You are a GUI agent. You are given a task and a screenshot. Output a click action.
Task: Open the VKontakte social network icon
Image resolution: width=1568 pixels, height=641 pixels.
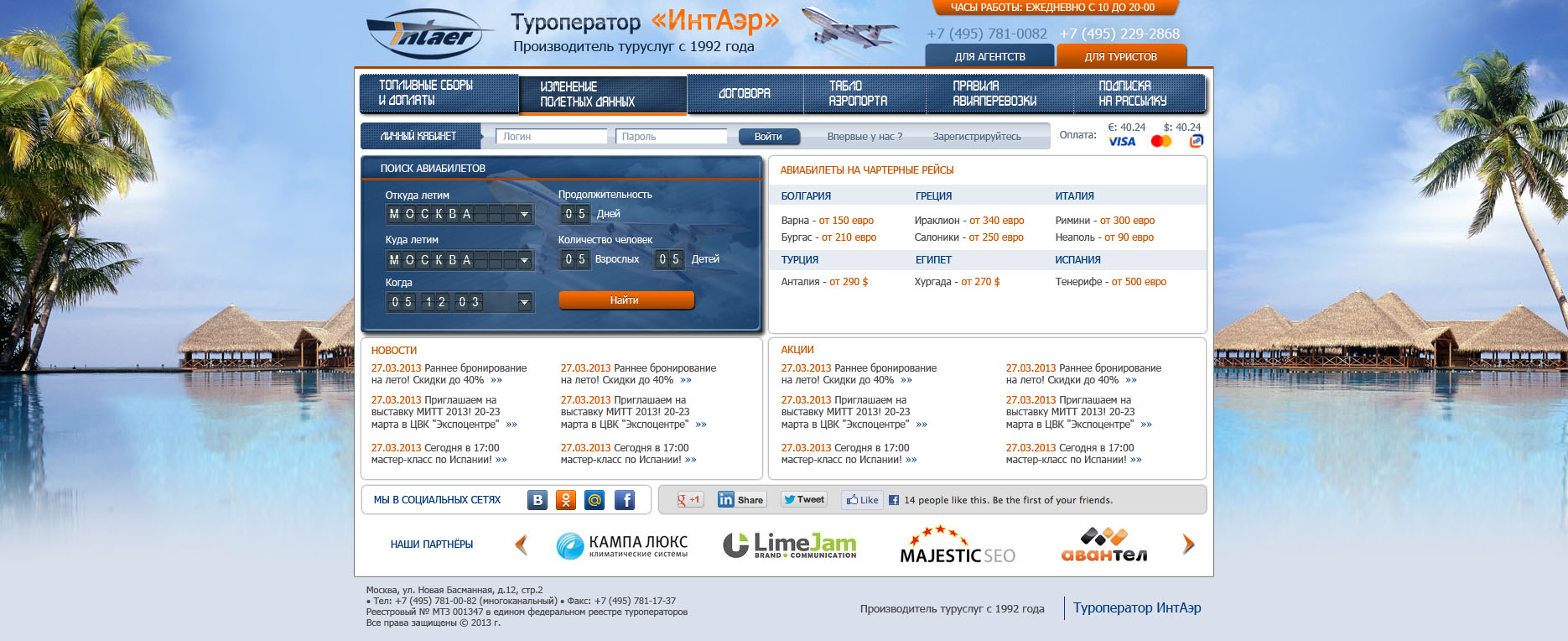537,500
